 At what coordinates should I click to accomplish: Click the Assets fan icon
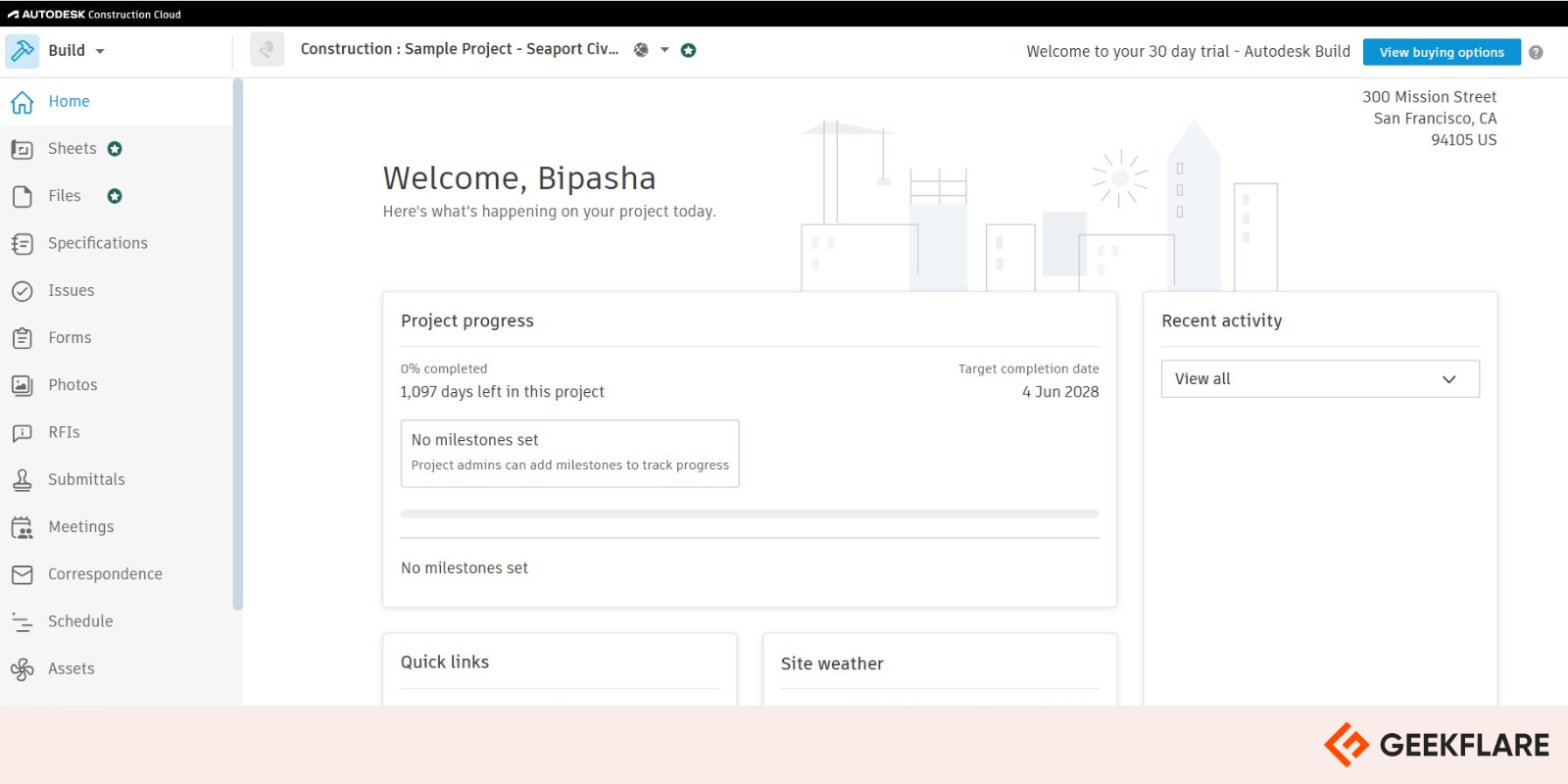22,669
